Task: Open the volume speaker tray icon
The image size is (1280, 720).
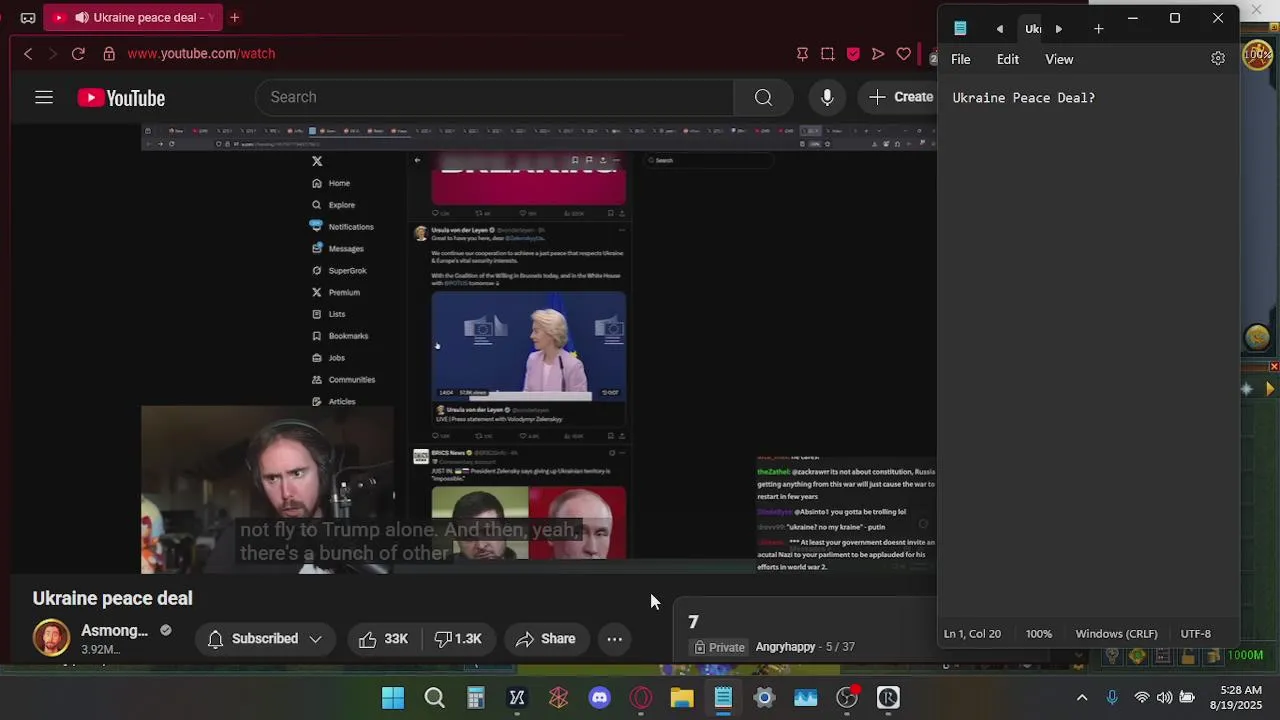Action: pyautogui.click(x=1164, y=698)
